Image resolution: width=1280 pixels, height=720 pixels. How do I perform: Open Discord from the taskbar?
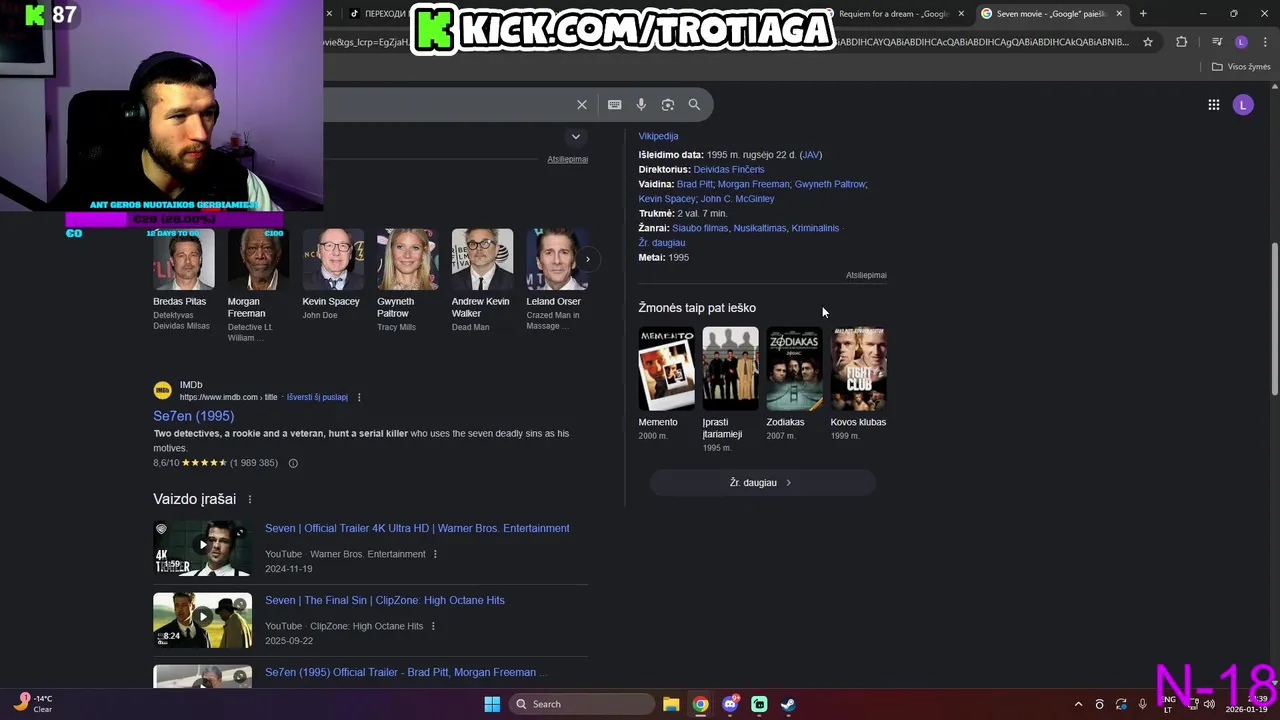[730, 704]
